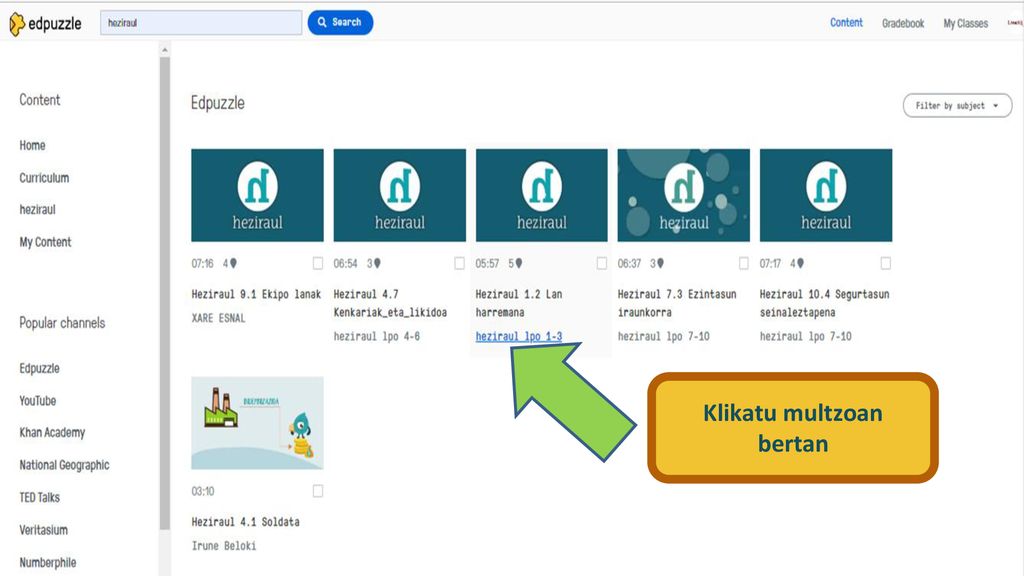
Task: Click the question marker icon under Heziraul 4.7
Action: [377, 263]
